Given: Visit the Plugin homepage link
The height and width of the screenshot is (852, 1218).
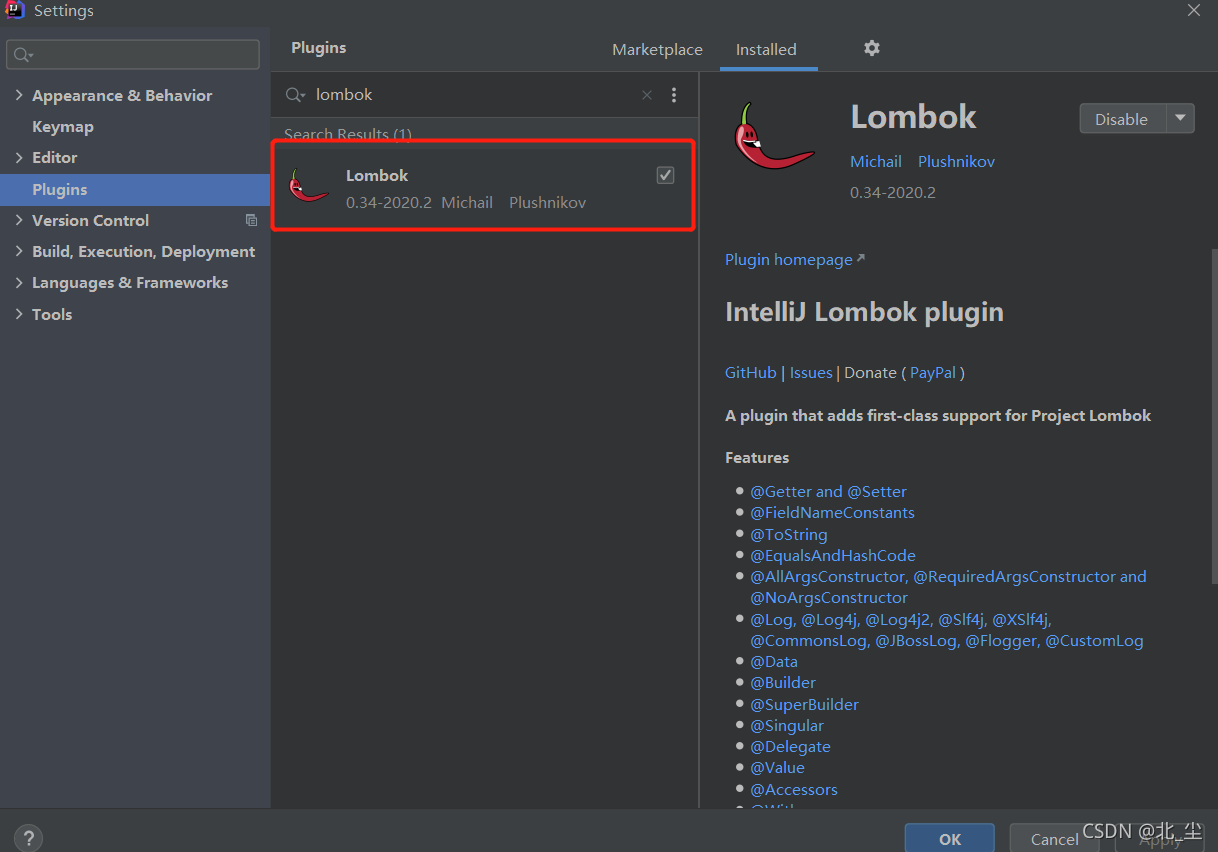Looking at the screenshot, I should click(788, 259).
